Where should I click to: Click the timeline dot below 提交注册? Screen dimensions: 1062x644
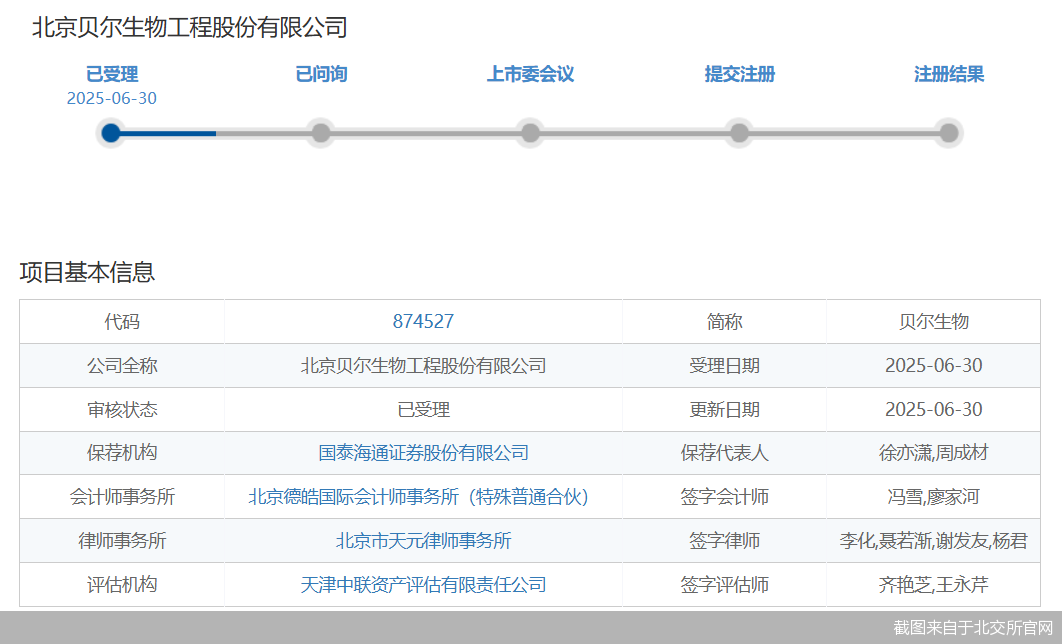click(x=739, y=133)
